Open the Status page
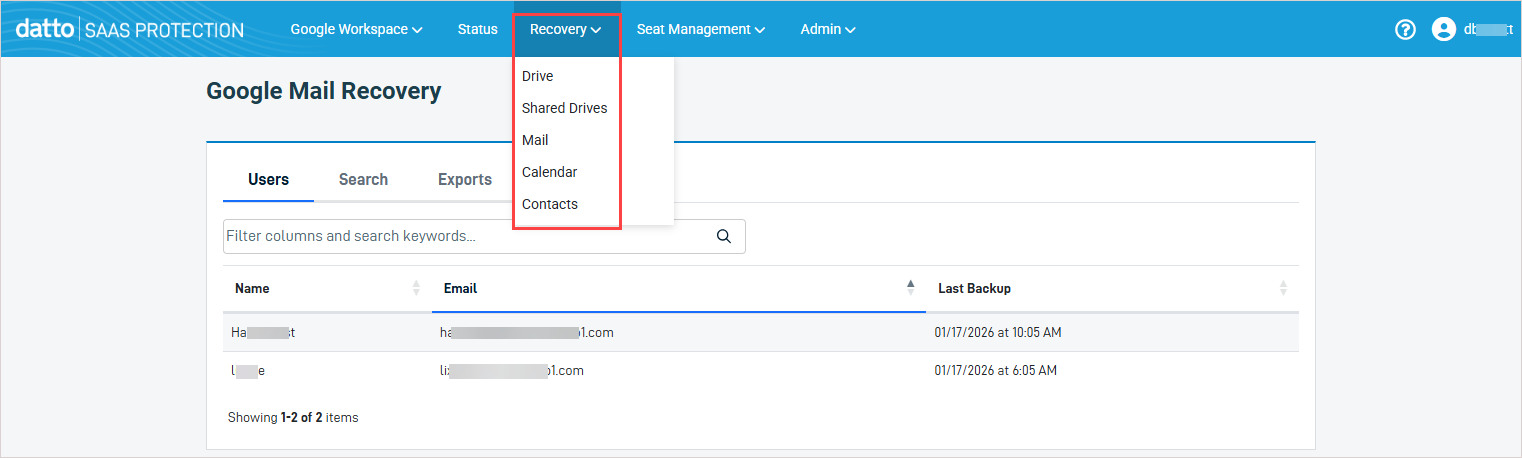Screen dimensions: 1522x458 [477, 30]
